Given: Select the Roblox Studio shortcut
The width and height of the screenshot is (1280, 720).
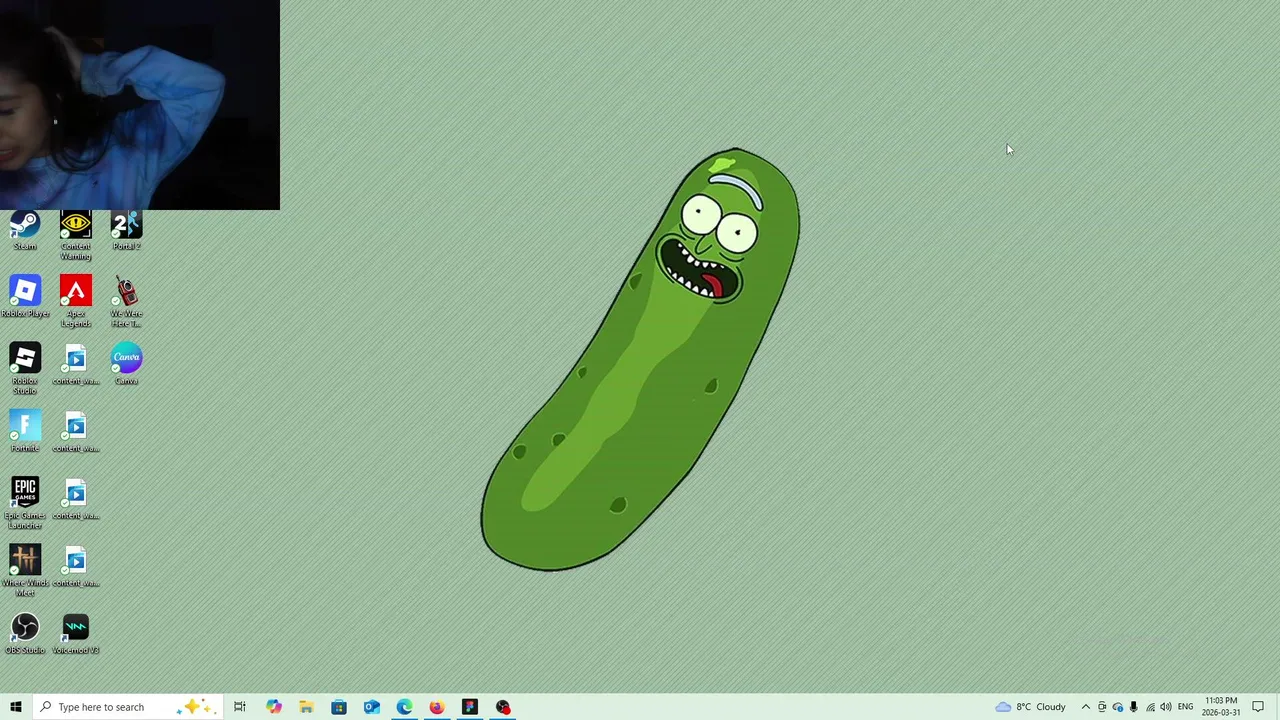Looking at the screenshot, I should point(25,369).
